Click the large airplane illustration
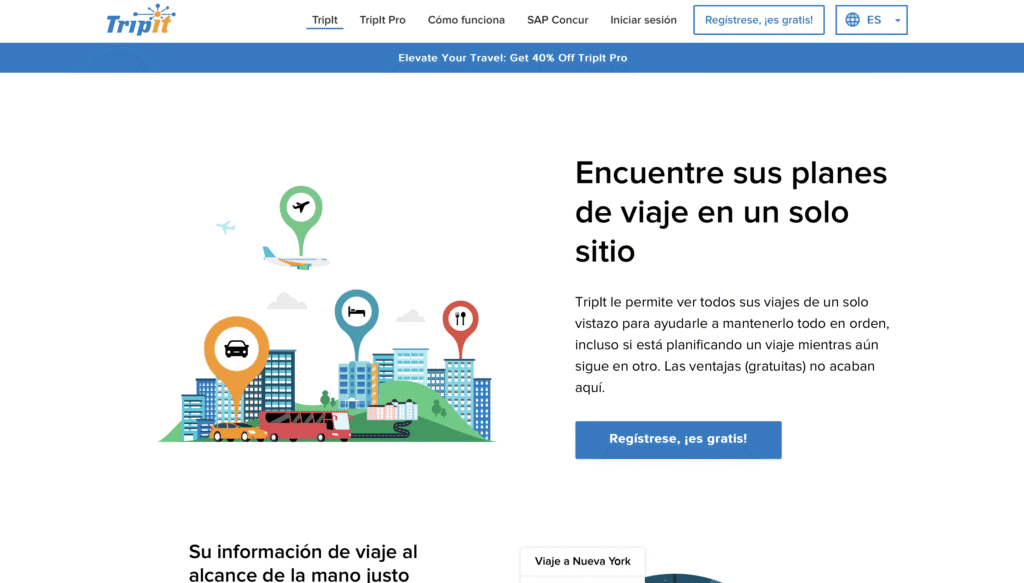Screen dimensions: 1024x583 [x=295, y=259]
